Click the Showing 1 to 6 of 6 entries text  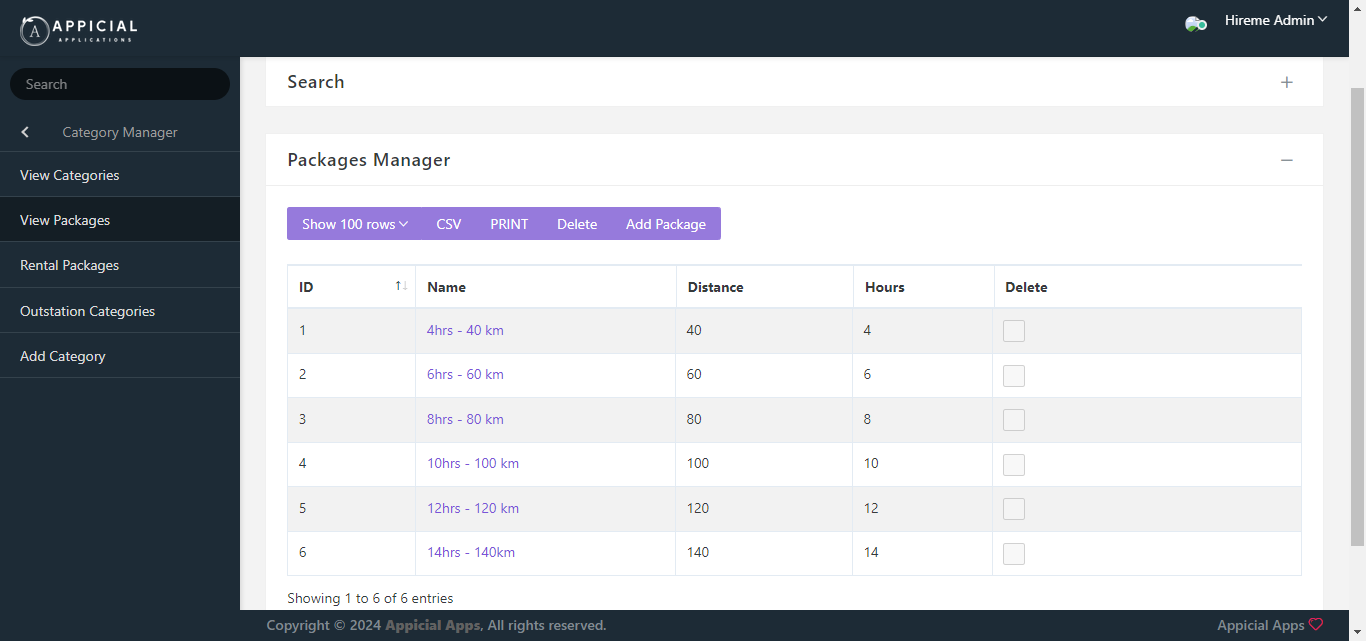370,598
